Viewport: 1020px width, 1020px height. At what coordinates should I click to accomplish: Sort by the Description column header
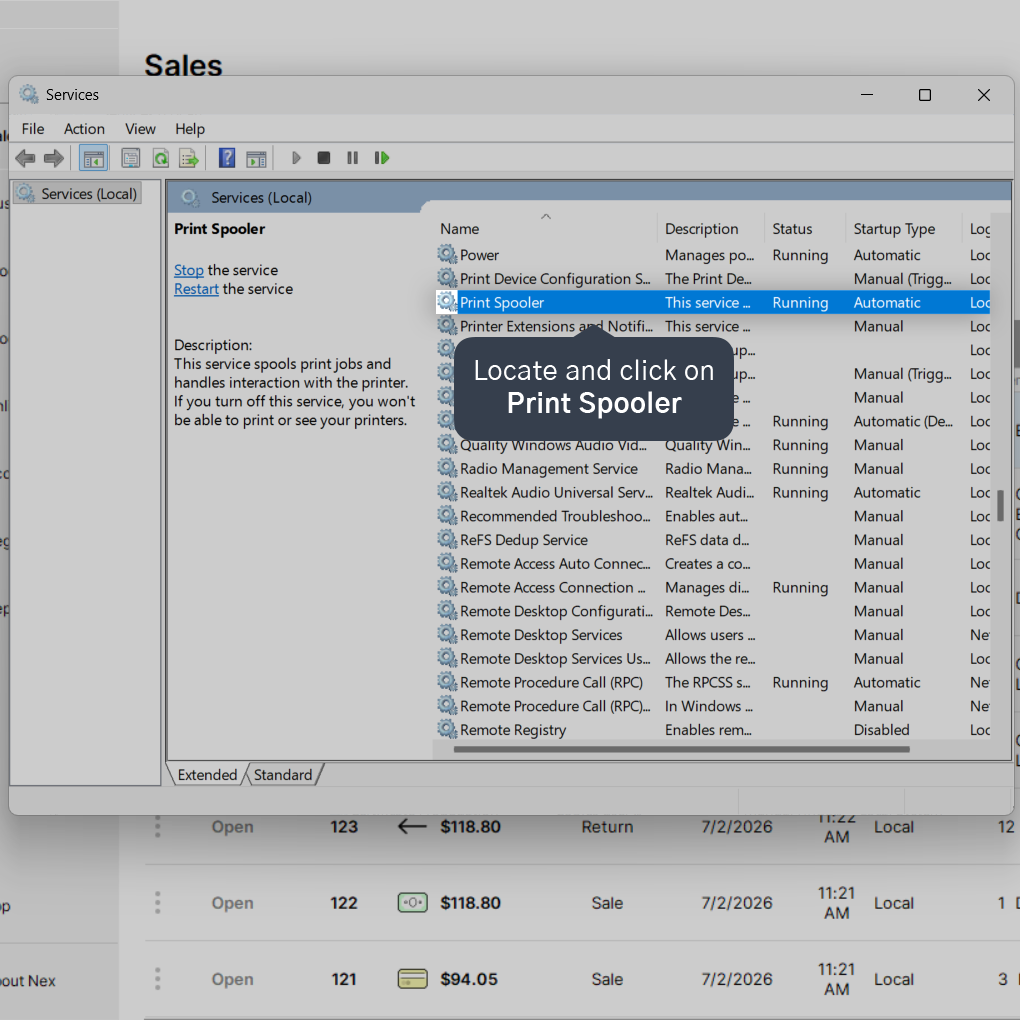tap(710, 229)
